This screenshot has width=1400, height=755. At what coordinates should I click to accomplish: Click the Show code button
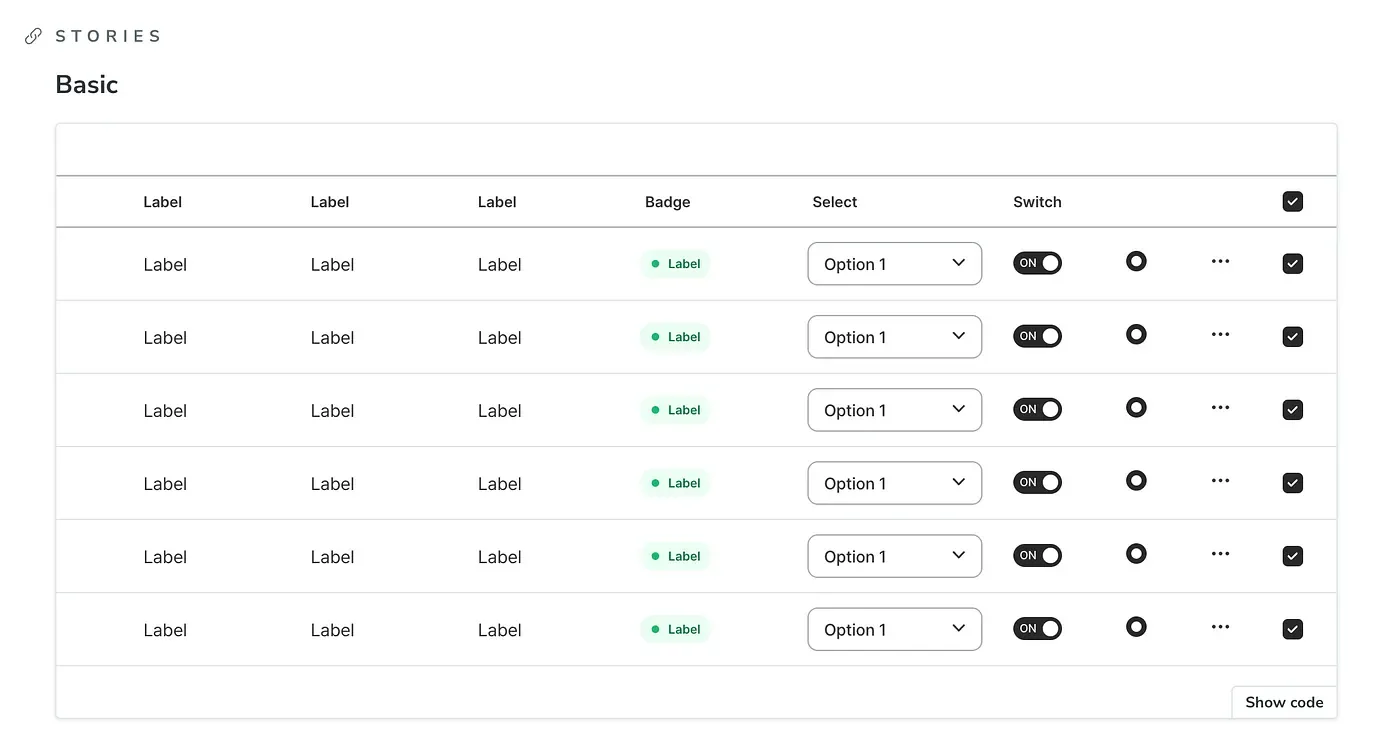pos(1284,702)
